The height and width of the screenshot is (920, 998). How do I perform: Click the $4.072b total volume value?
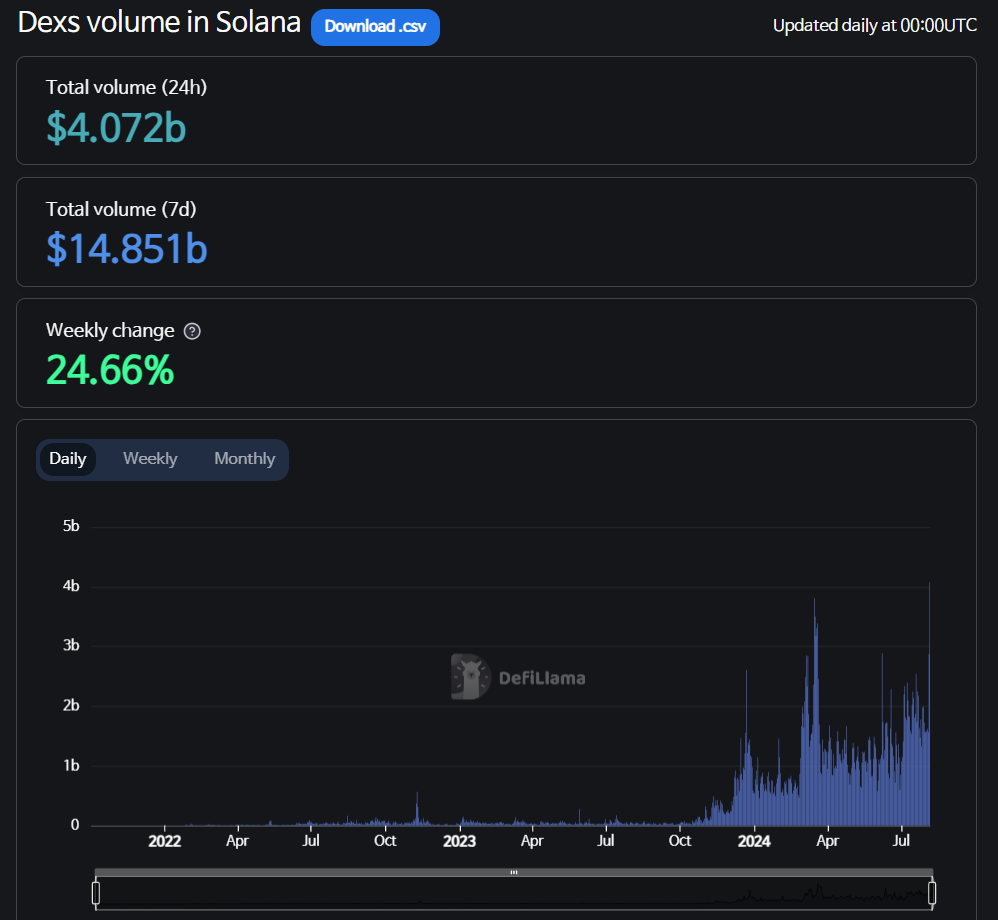[116, 127]
